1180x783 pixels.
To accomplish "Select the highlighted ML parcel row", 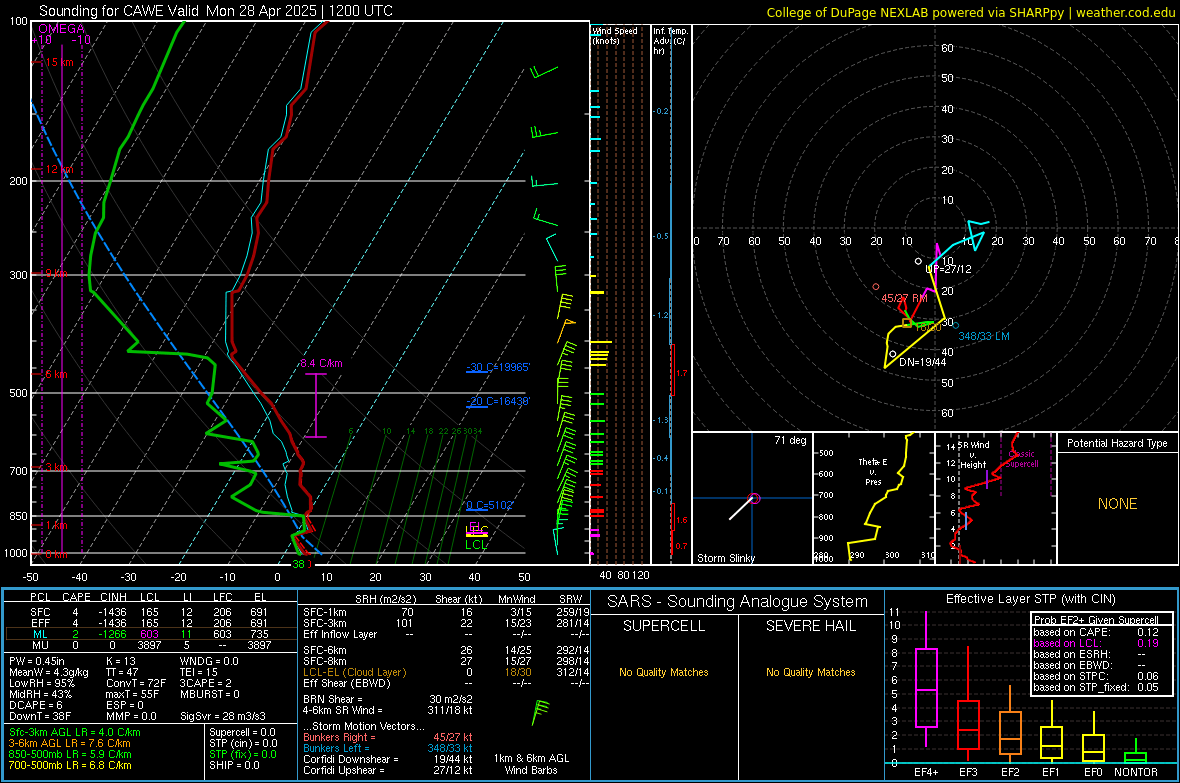I will coord(150,634).
